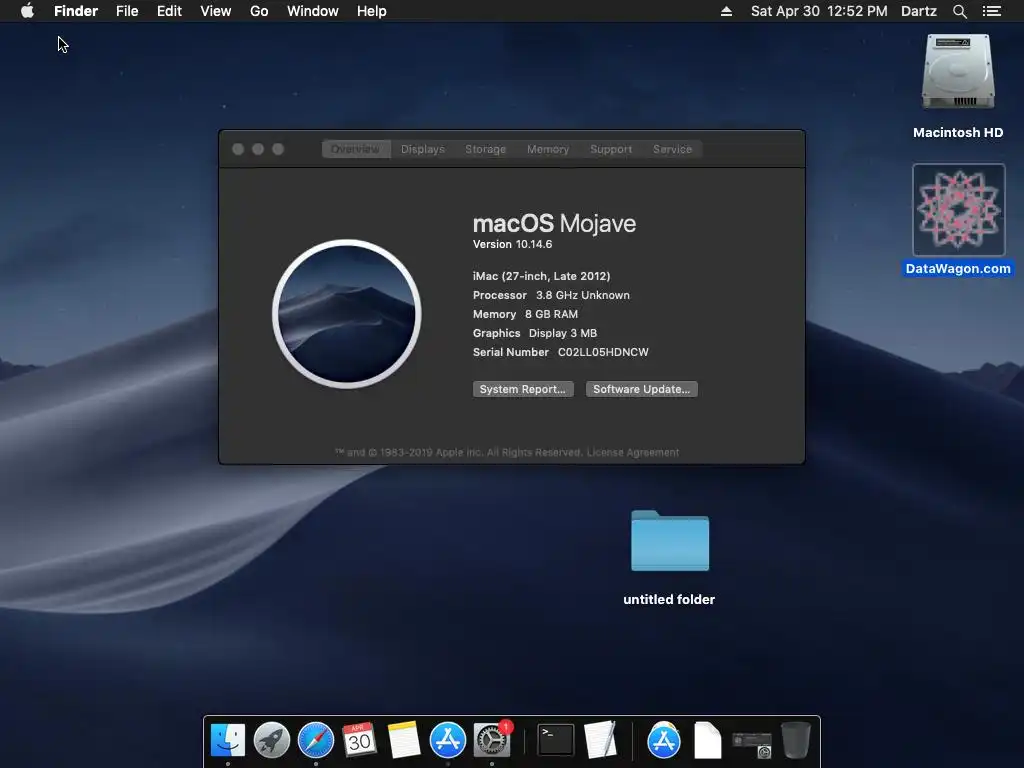Select the untitled folder on desktop
1024x768 pixels.
tap(669, 541)
